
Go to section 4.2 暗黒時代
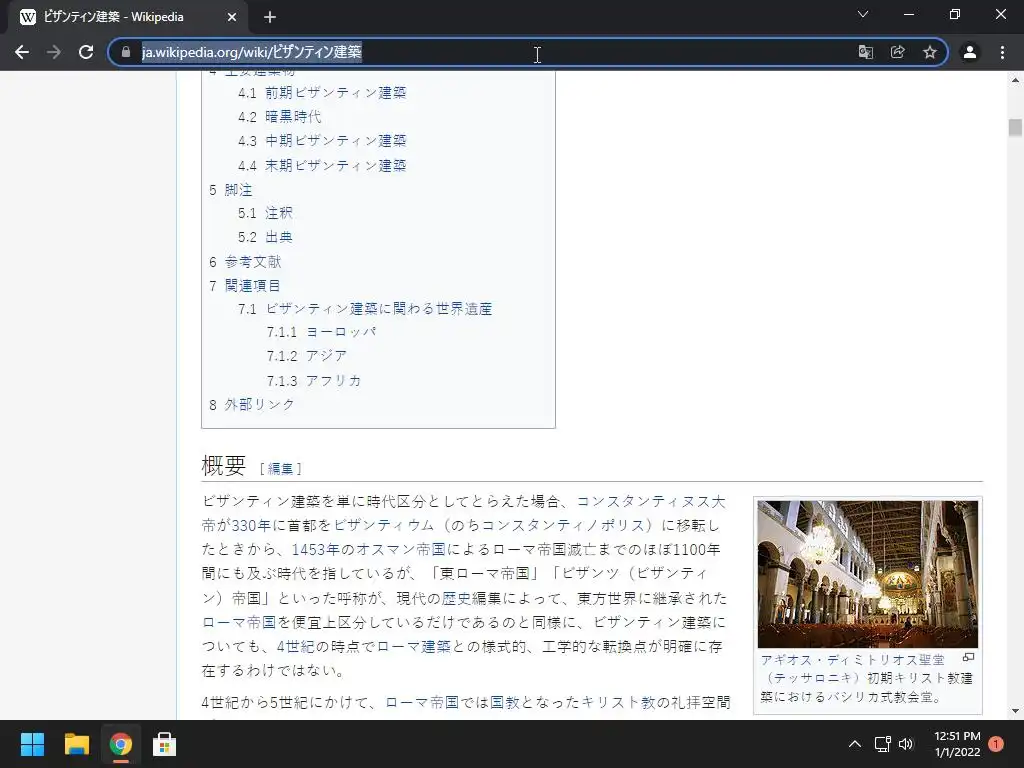coord(280,117)
